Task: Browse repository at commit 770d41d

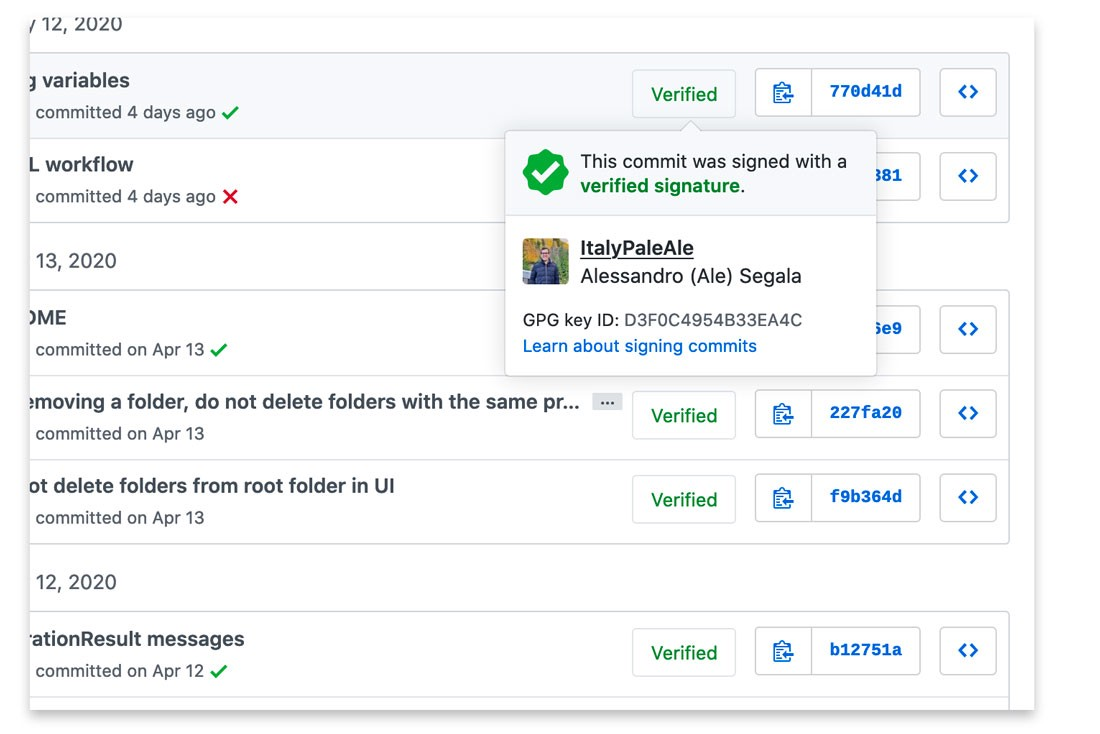Action: point(968,93)
